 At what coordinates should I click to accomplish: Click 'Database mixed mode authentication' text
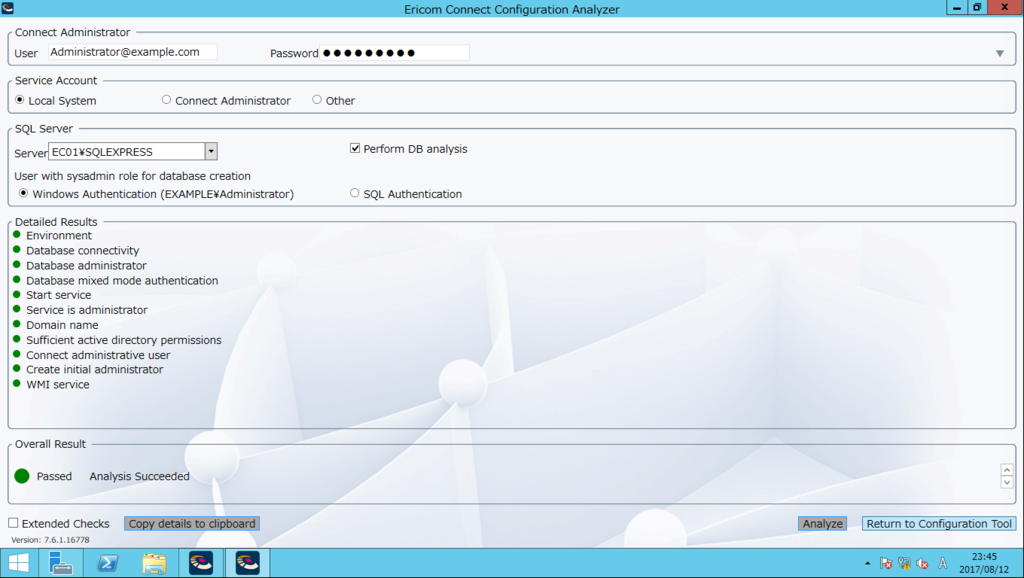(122, 280)
